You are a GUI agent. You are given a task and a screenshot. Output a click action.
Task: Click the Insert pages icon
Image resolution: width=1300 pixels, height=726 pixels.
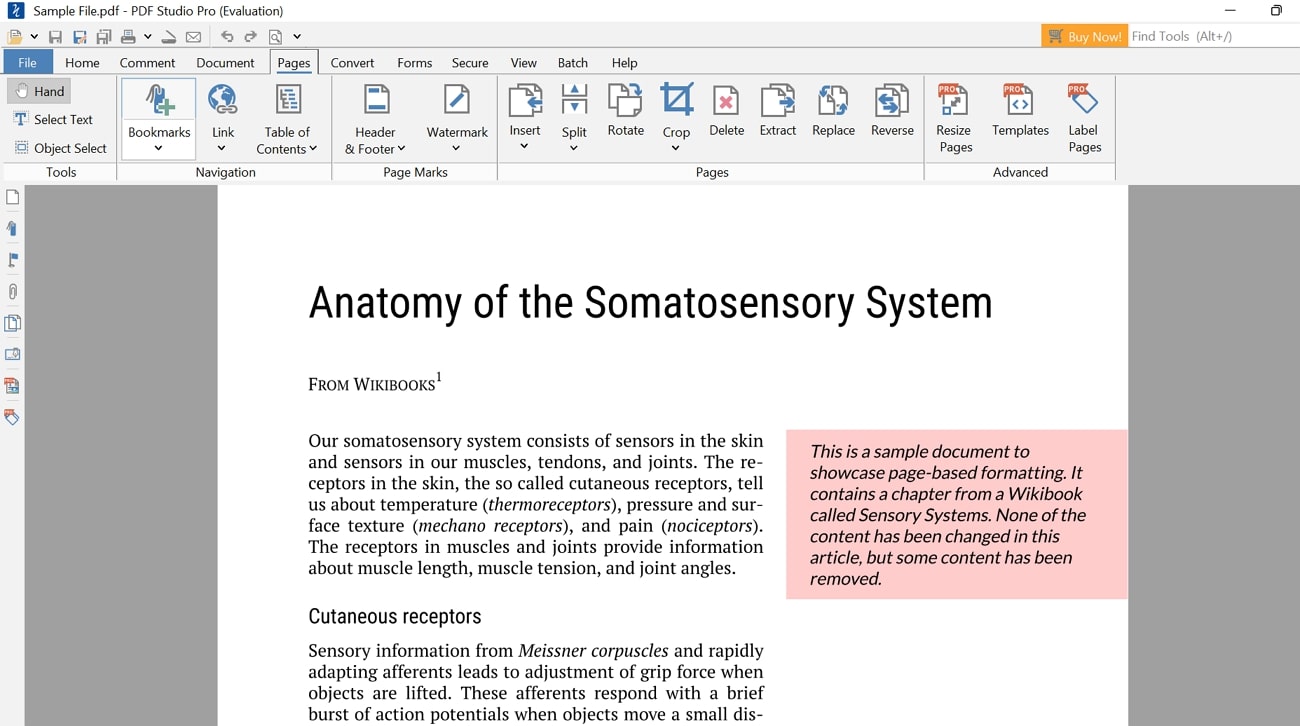click(x=525, y=100)
